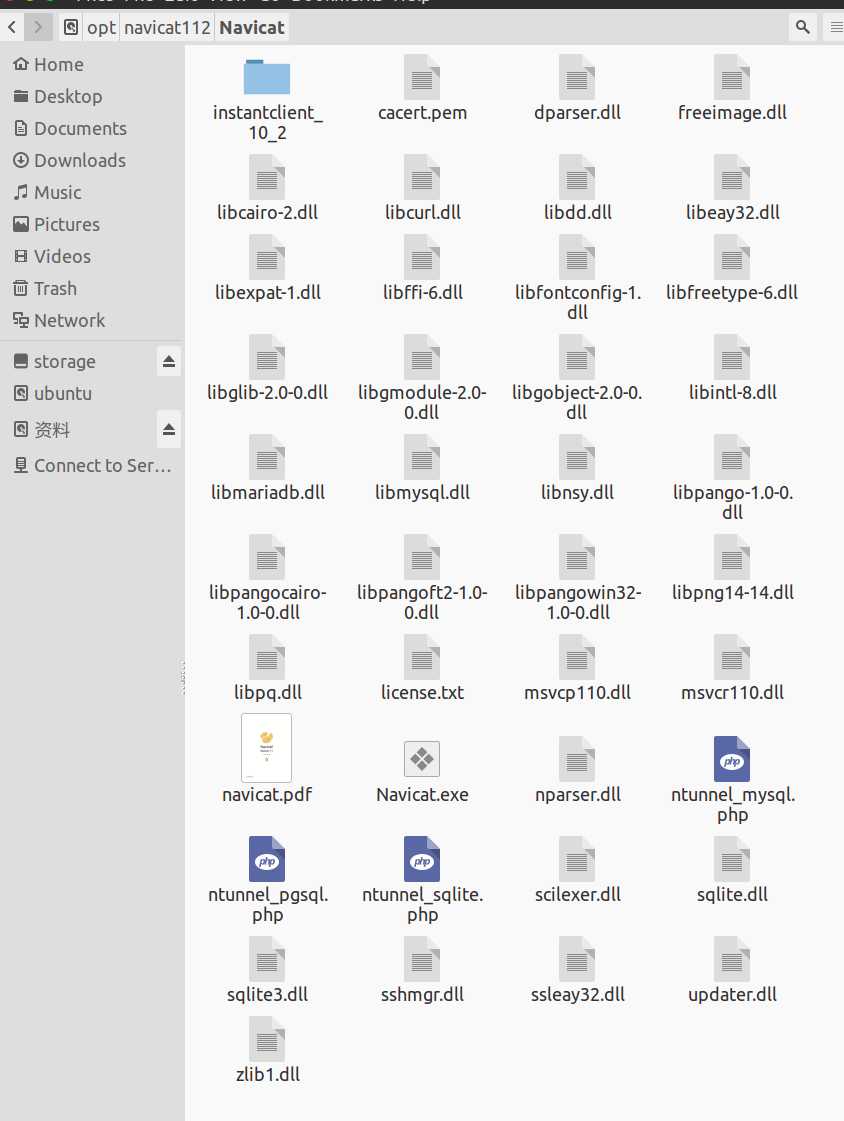Select the ssleay32.dll file icon

[577, 959]
